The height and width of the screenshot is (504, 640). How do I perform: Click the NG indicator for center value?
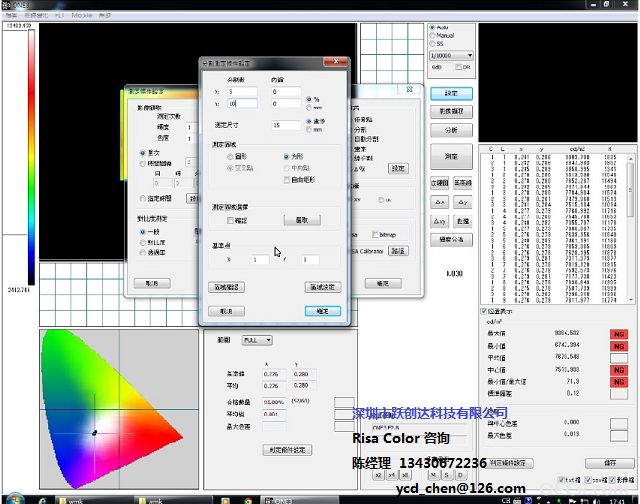[x=619, y=370]
